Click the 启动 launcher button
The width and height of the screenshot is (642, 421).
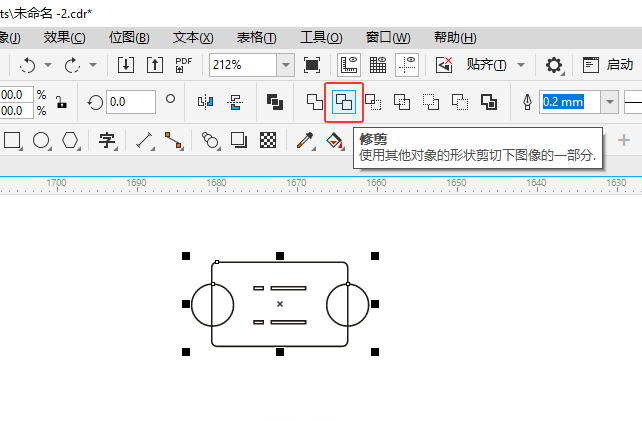coord(608,65)
